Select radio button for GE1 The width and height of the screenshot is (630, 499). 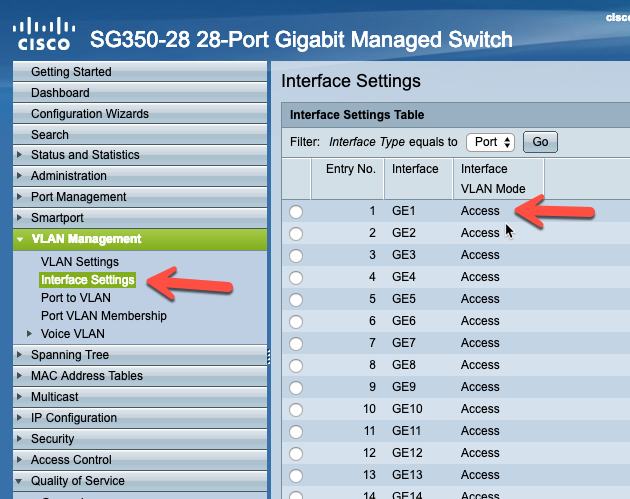tap(296, 212)
